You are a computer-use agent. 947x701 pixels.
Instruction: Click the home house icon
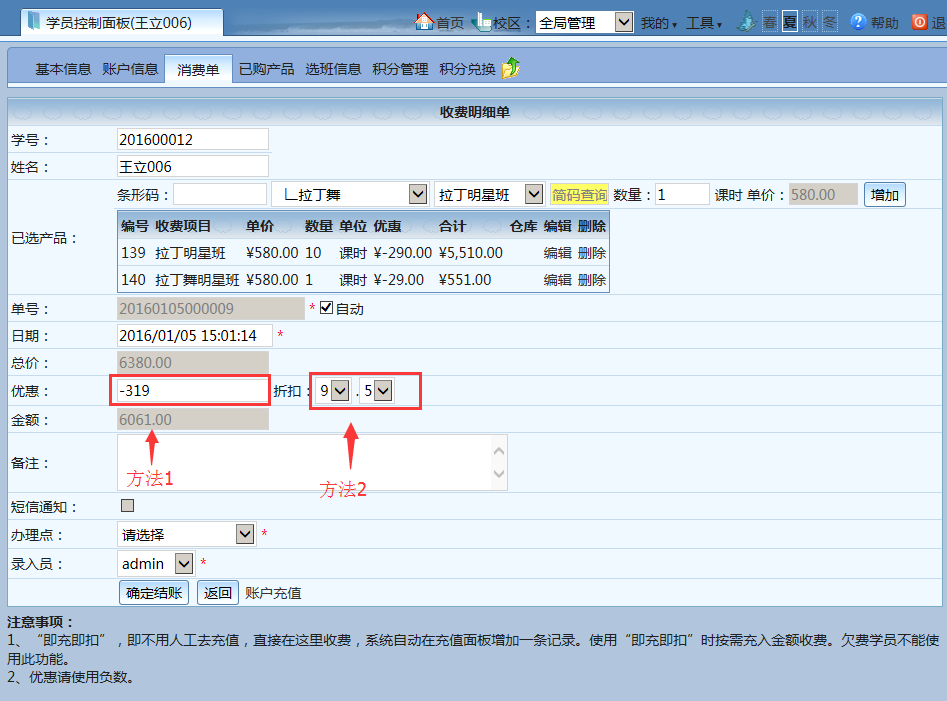[x=424, y=22]
